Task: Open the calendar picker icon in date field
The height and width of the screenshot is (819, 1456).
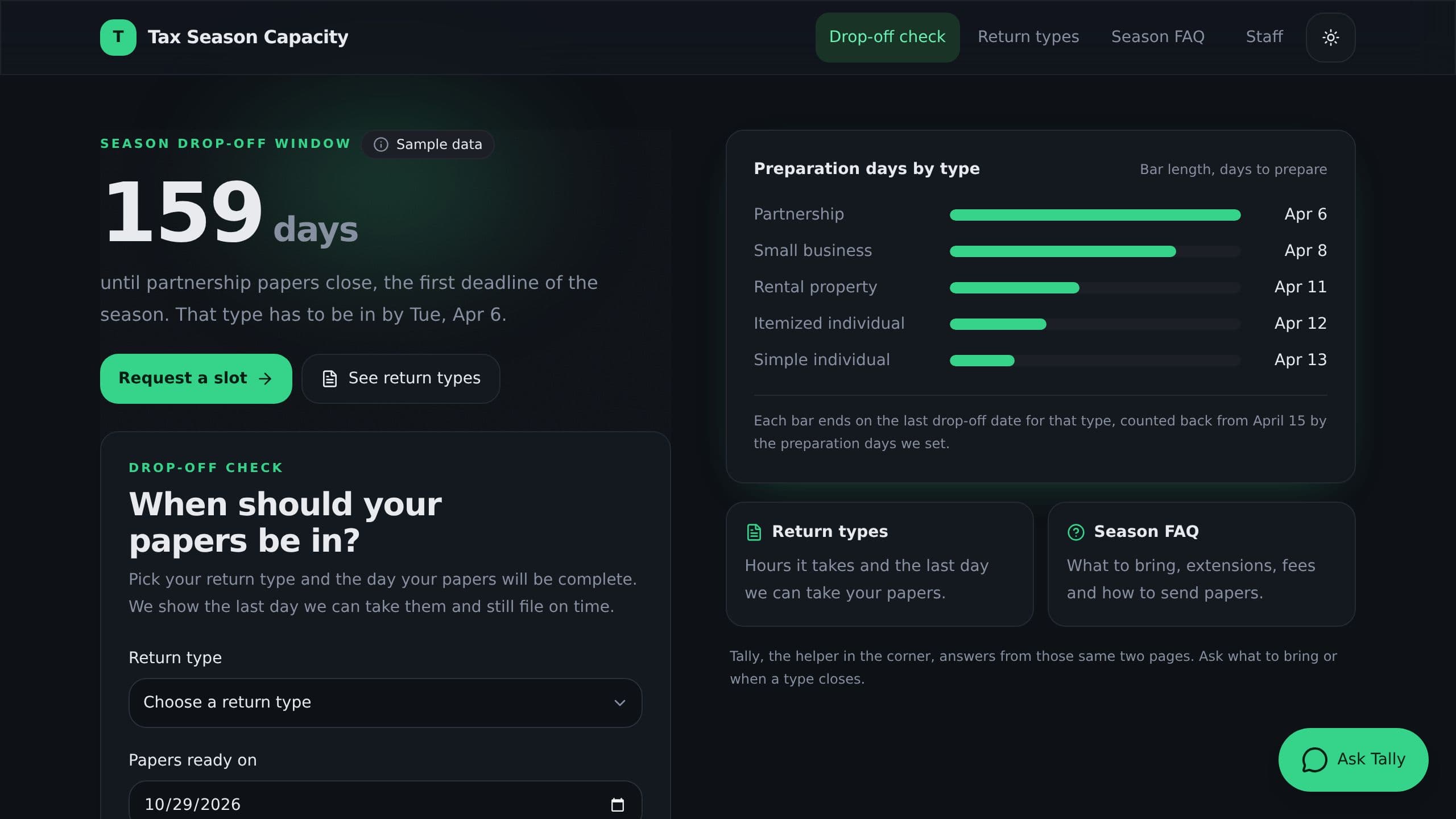Action: pos(617,805)
